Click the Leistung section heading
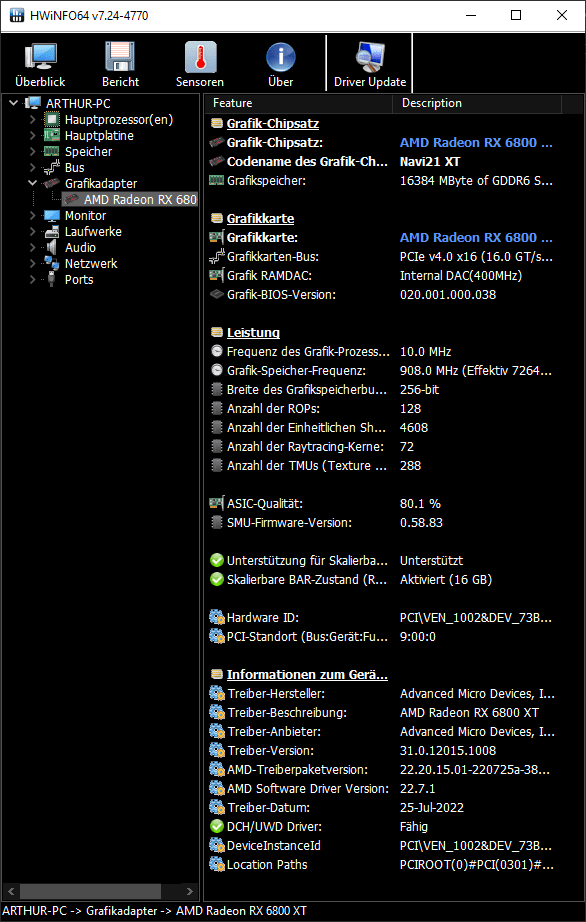The height and width of the screenshot is (922, 586). [253, 333]
